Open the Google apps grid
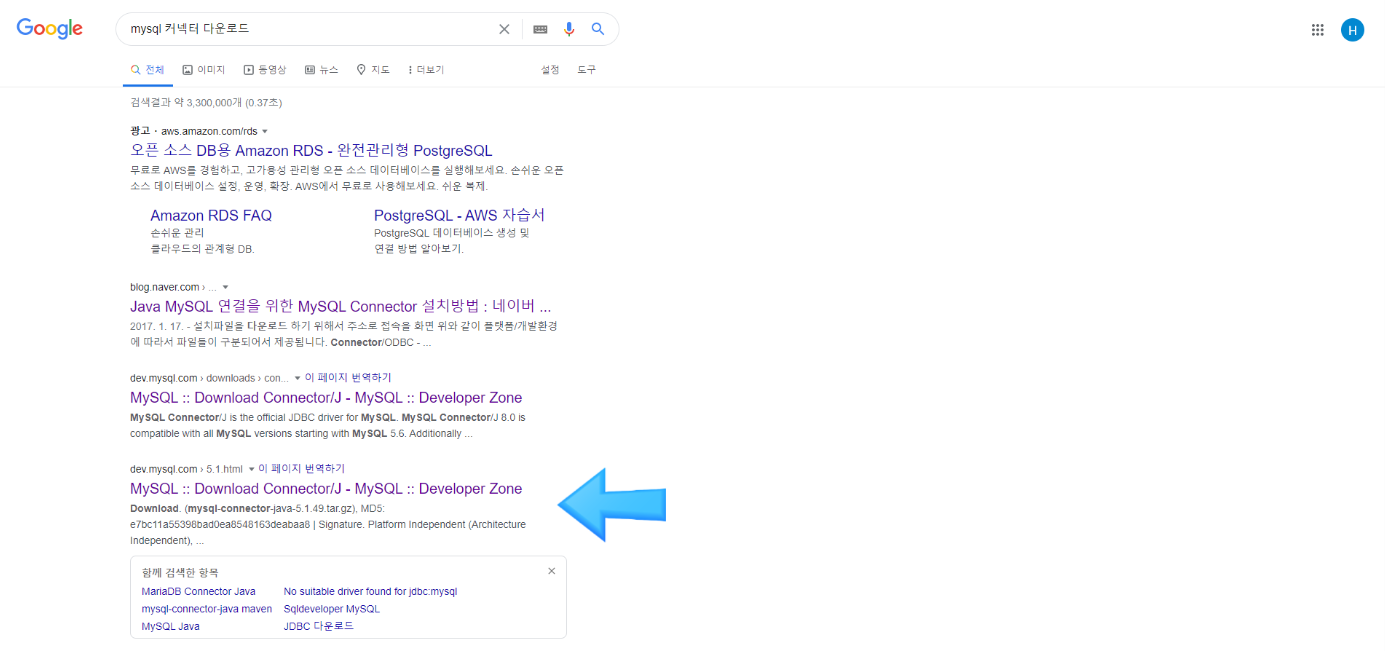The width and height of the screenshot is (1385, 651). coord(1318,30)
